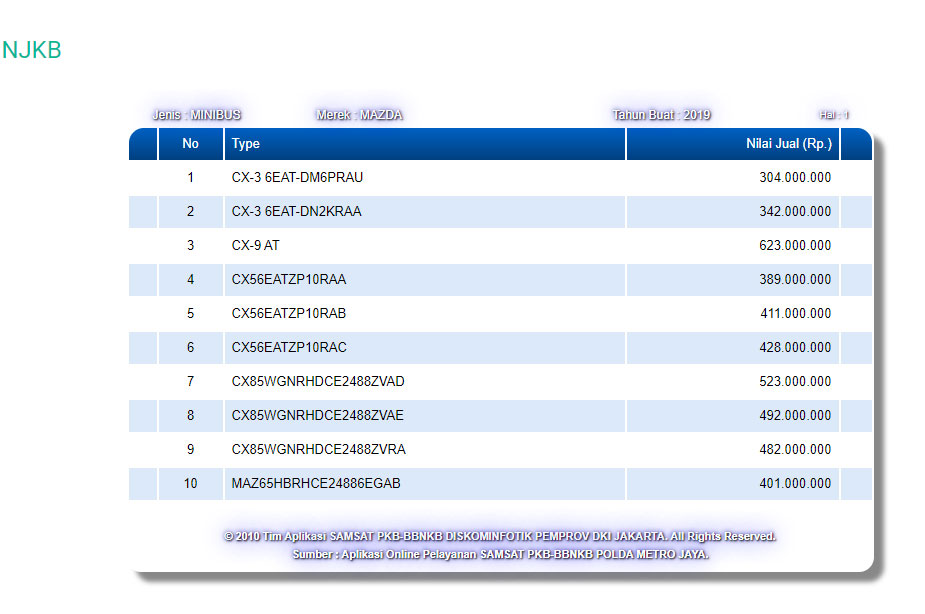The width and height of the screenshot is (925, 614).
Task: Select the type MAZ65HBRHCE24886EGAB
Action: [316, 484]
